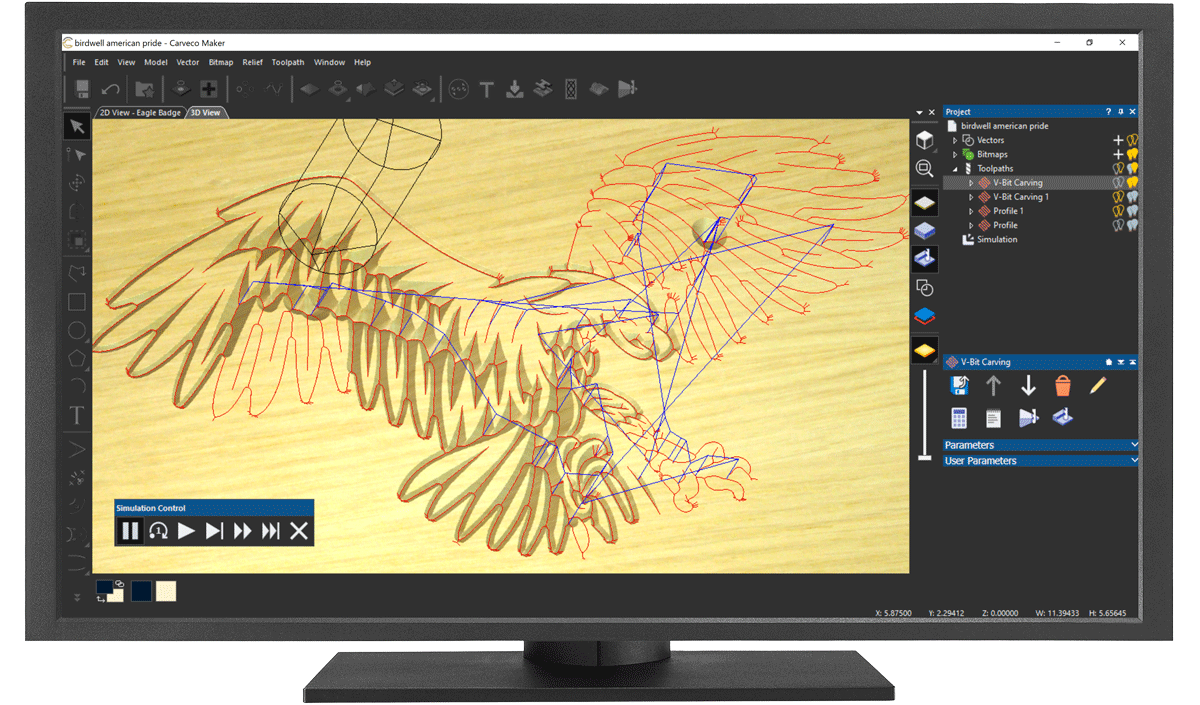Click the white 3D cube view icon
This screenshot has width=1200, height=705.
(925, 140)
